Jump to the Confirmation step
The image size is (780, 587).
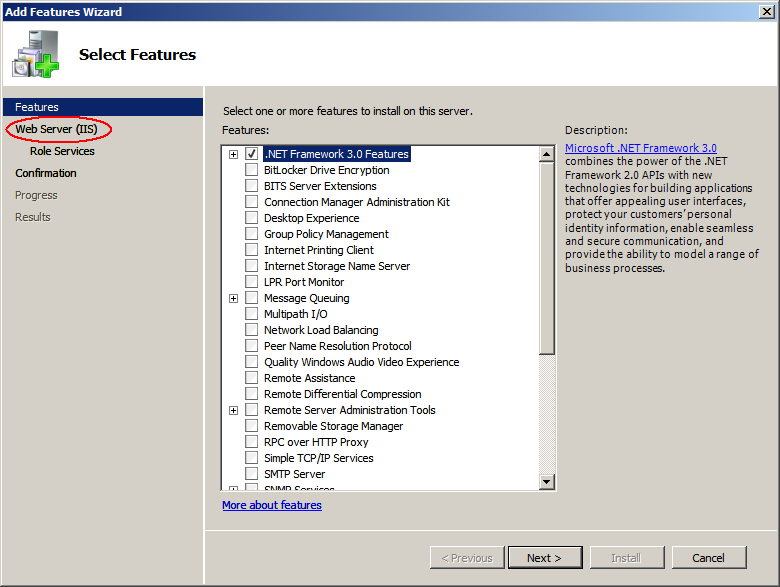coord(46,173)
